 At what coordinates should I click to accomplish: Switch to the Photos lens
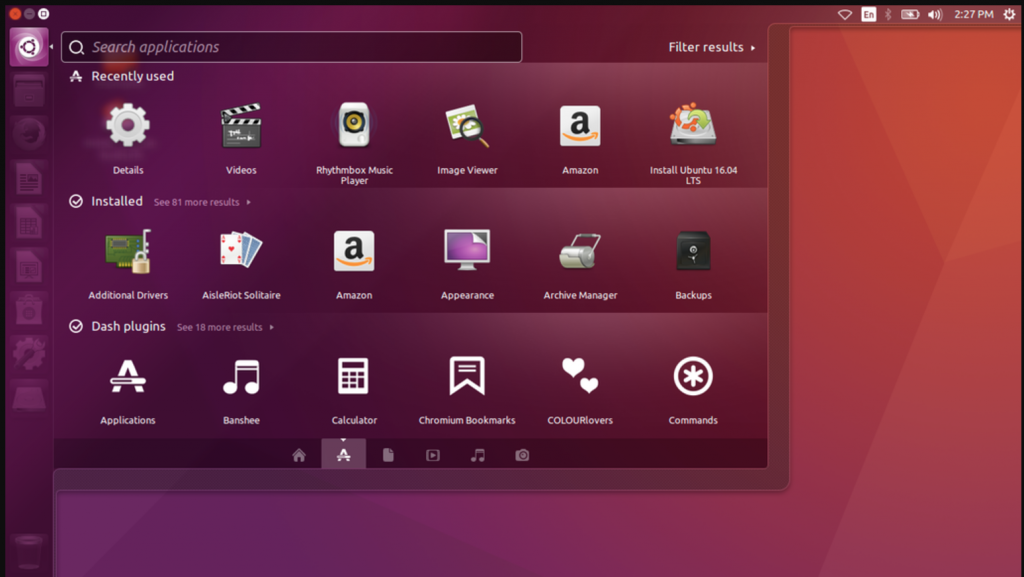pos(522,455)
